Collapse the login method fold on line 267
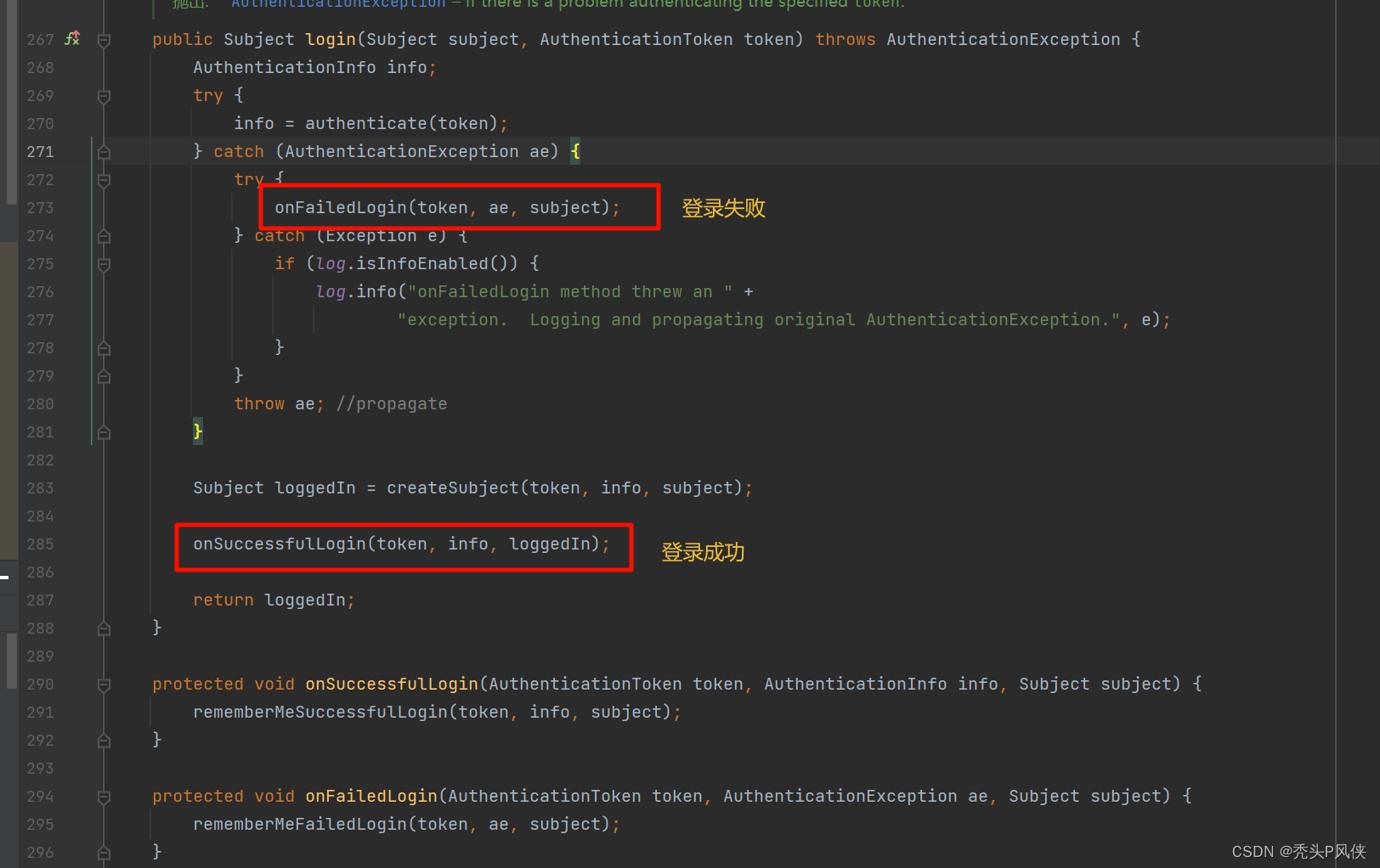Screen dimensions: 1380x868 pyautogui.click(x=104, y=40)
